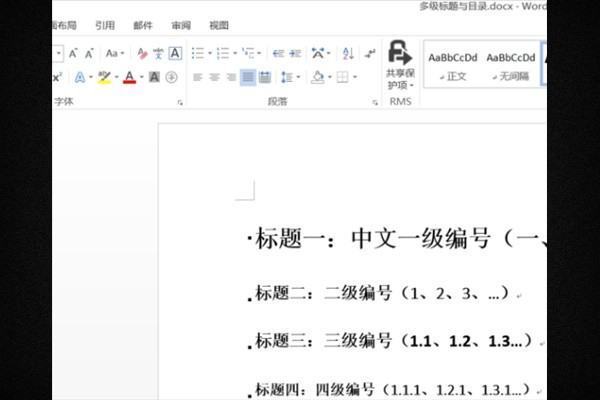Decrease paragraph indent
The image size is (600, 400).
point(278,53)
